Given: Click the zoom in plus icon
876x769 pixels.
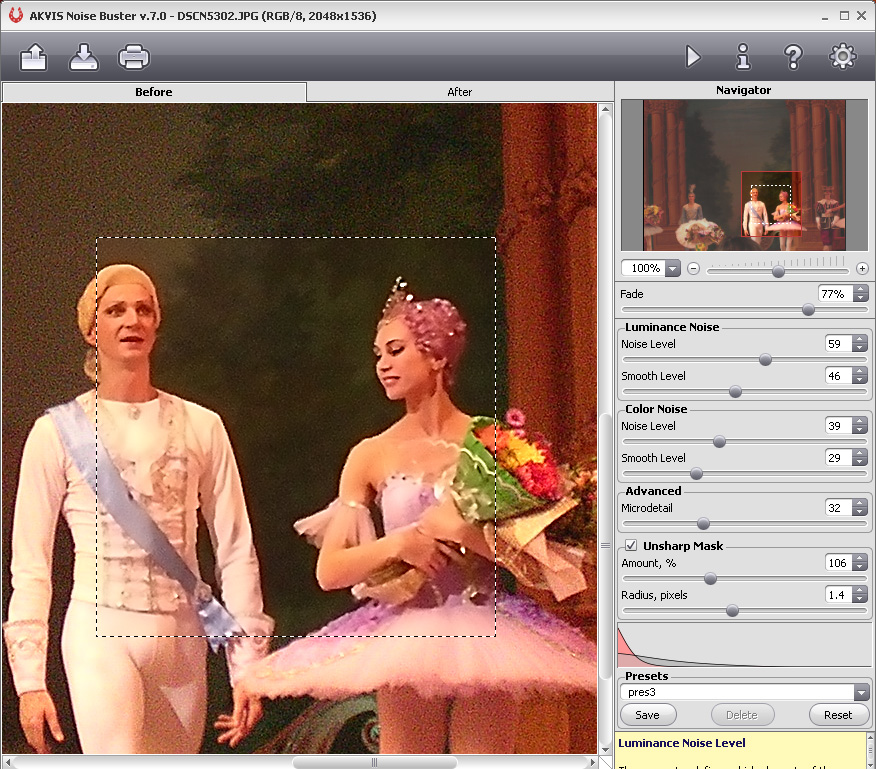Looking at the screenshot, I should pos(862,269).
